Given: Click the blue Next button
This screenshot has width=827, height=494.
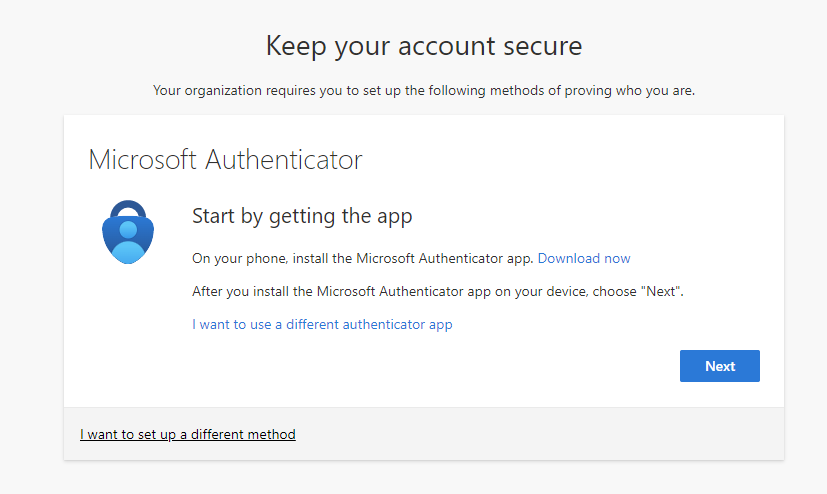Looking at the screenshot, I should coord(719,366).
